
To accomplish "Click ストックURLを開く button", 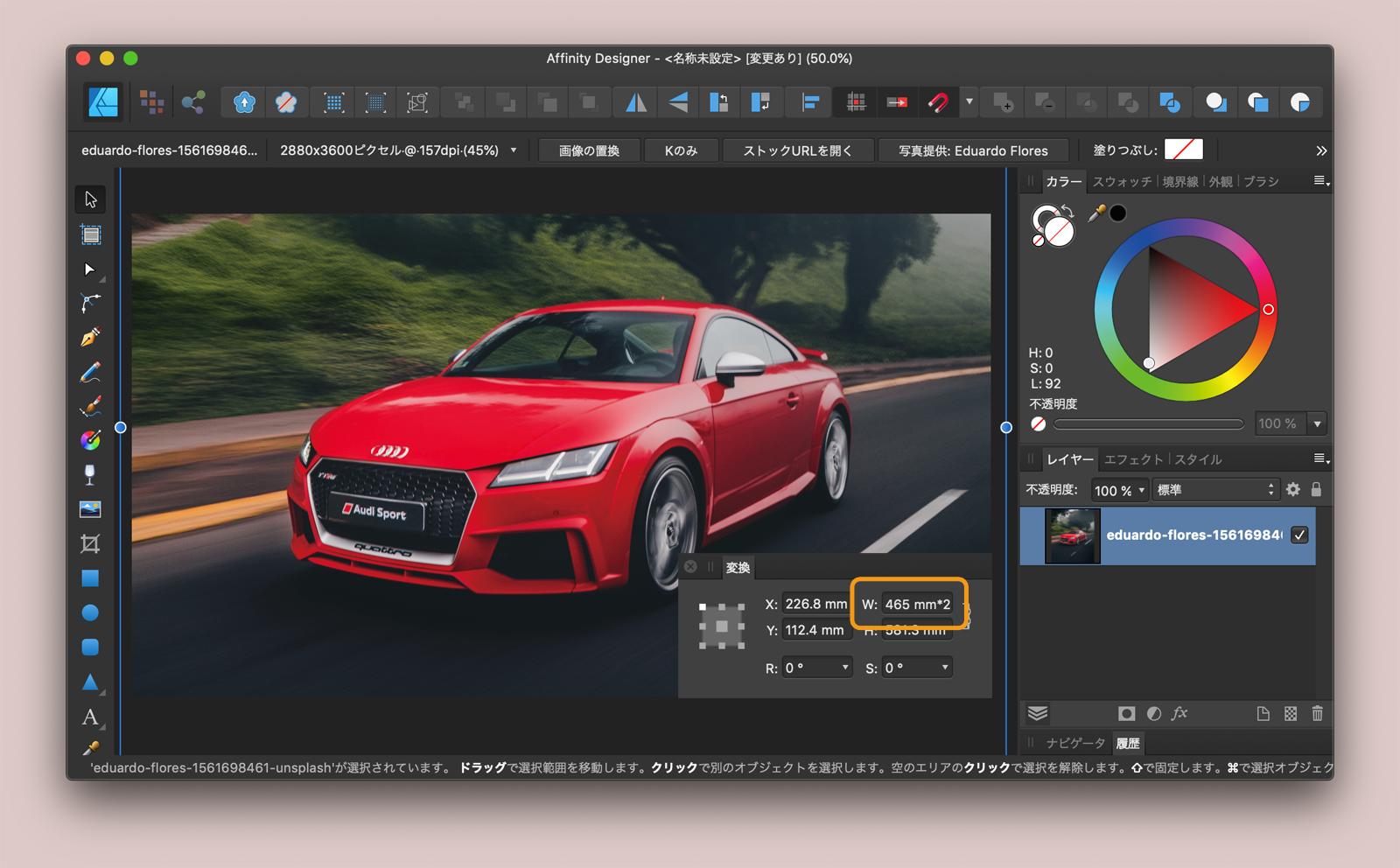I will [x=797, y=150].
